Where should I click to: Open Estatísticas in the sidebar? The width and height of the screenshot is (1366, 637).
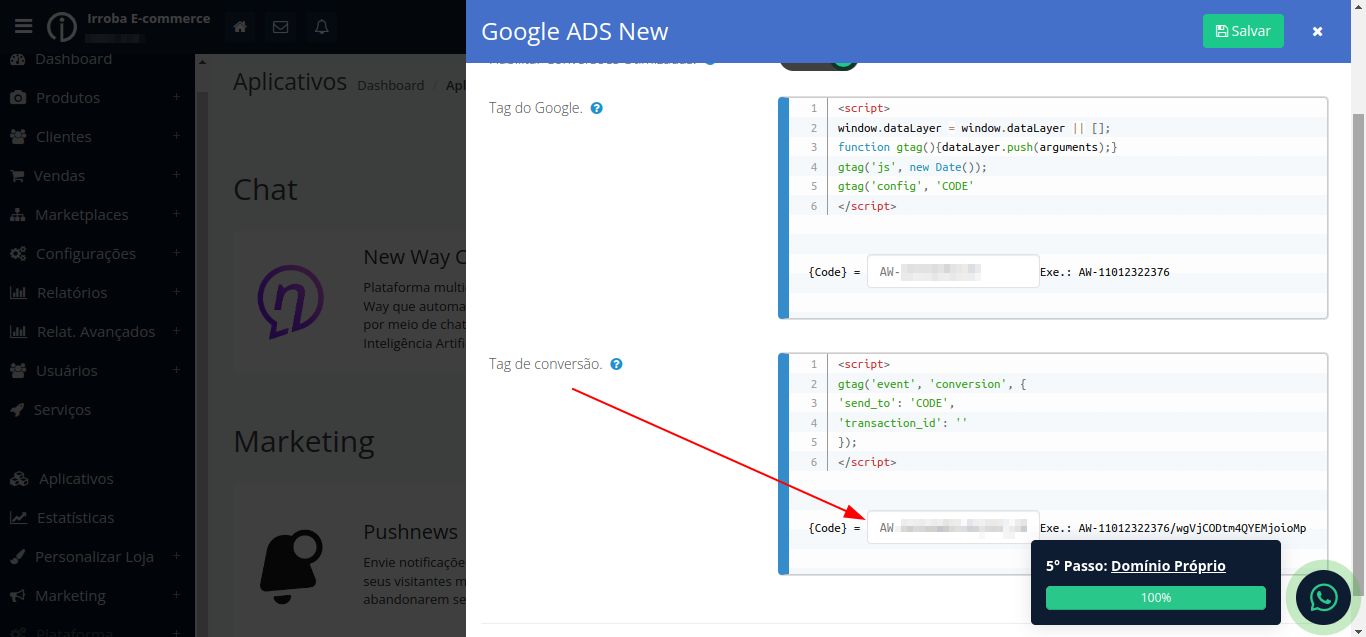(x=75, y=518)
